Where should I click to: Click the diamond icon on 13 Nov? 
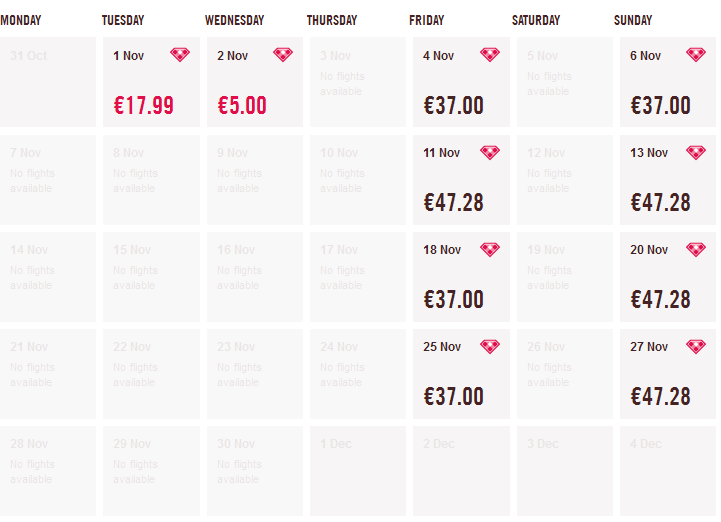[x=696, y=152]
